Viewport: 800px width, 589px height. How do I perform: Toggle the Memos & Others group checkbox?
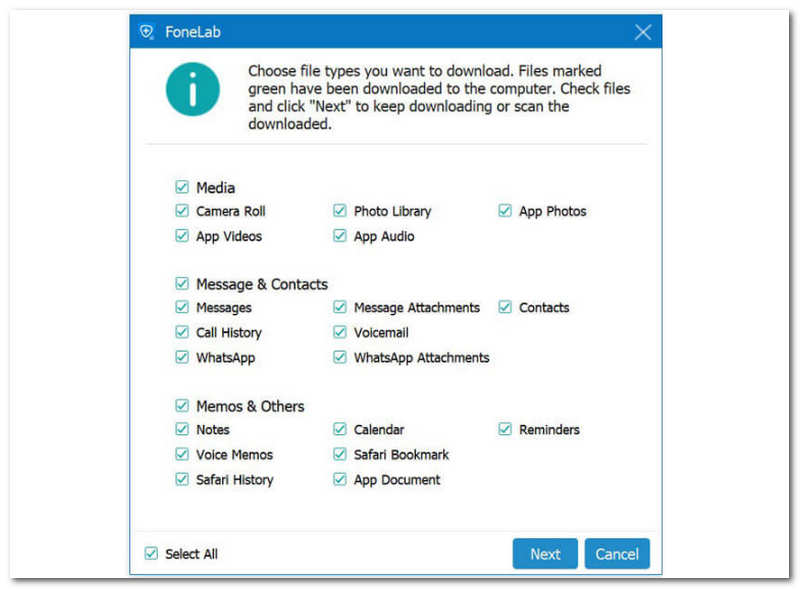coord(182,406)
